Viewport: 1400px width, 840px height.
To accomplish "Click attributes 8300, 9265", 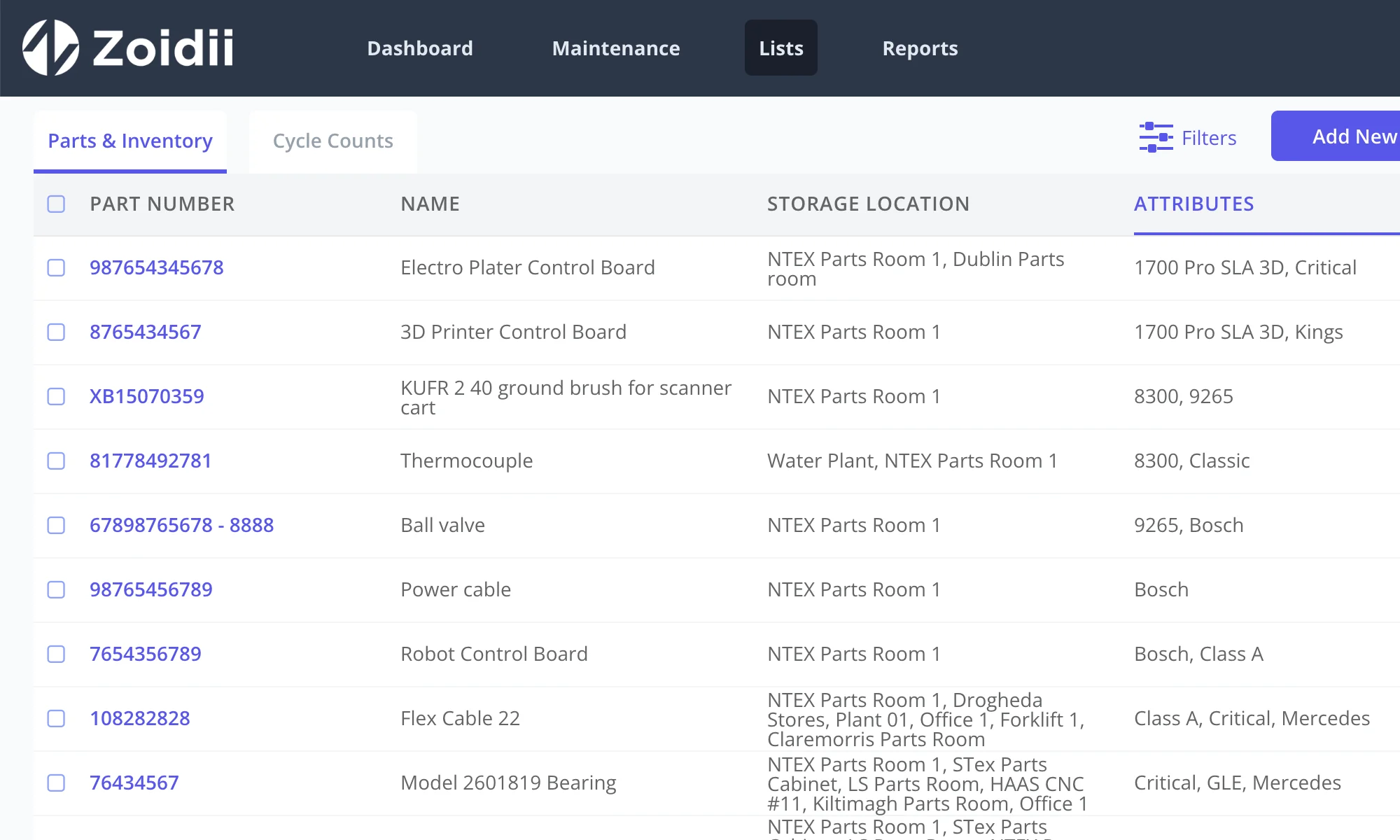I will 1184,396.
